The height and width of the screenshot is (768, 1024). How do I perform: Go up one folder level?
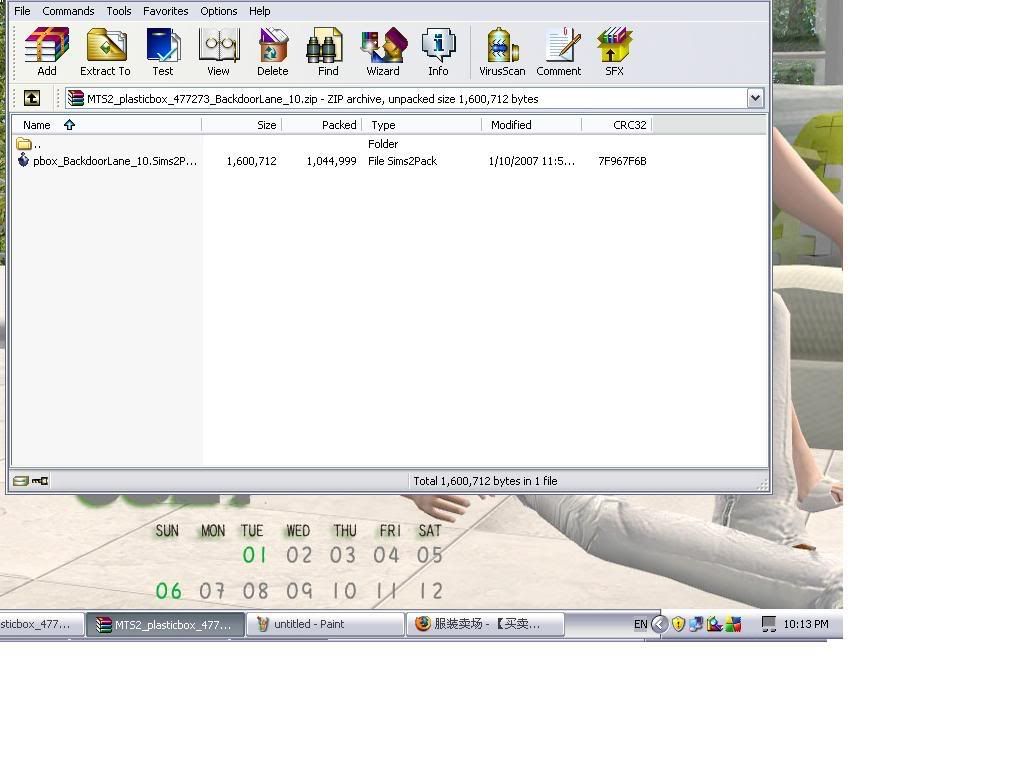(x=32, y=99)
